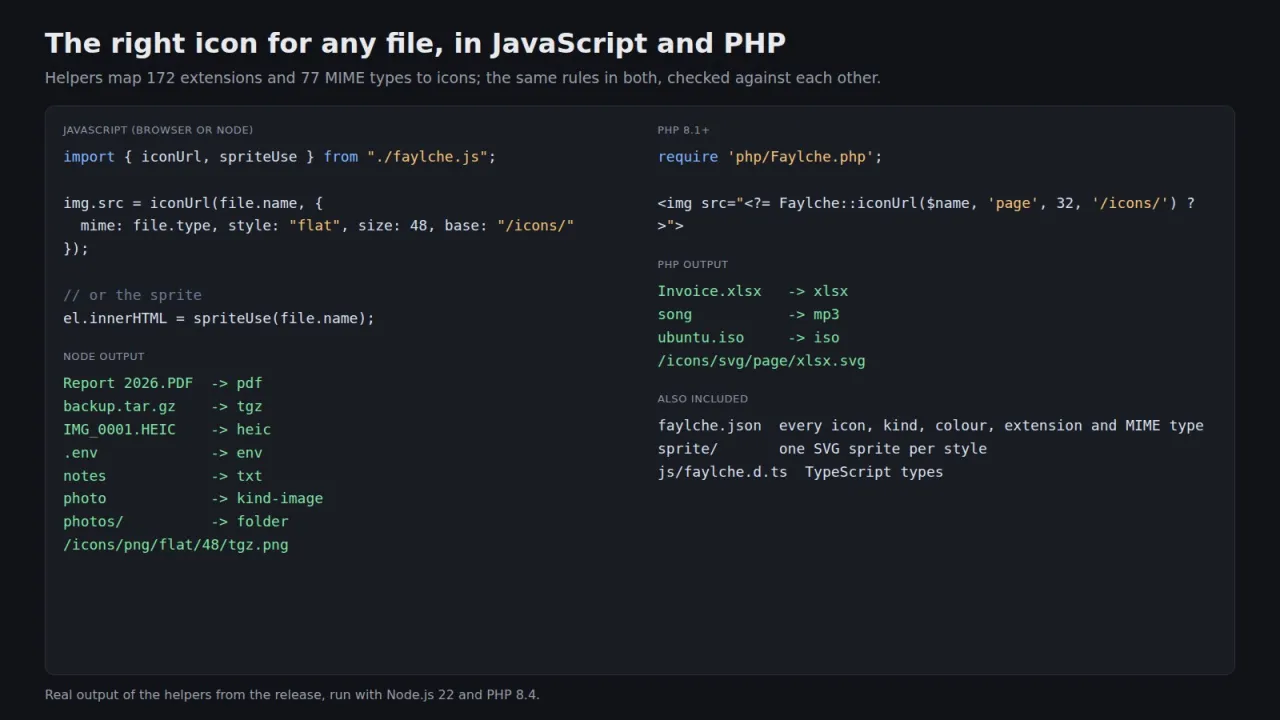The image size is (1280, 720).
Task: Select the path "/icons/svg/page/xlsx.svg"
Action: tap(762, 361)
